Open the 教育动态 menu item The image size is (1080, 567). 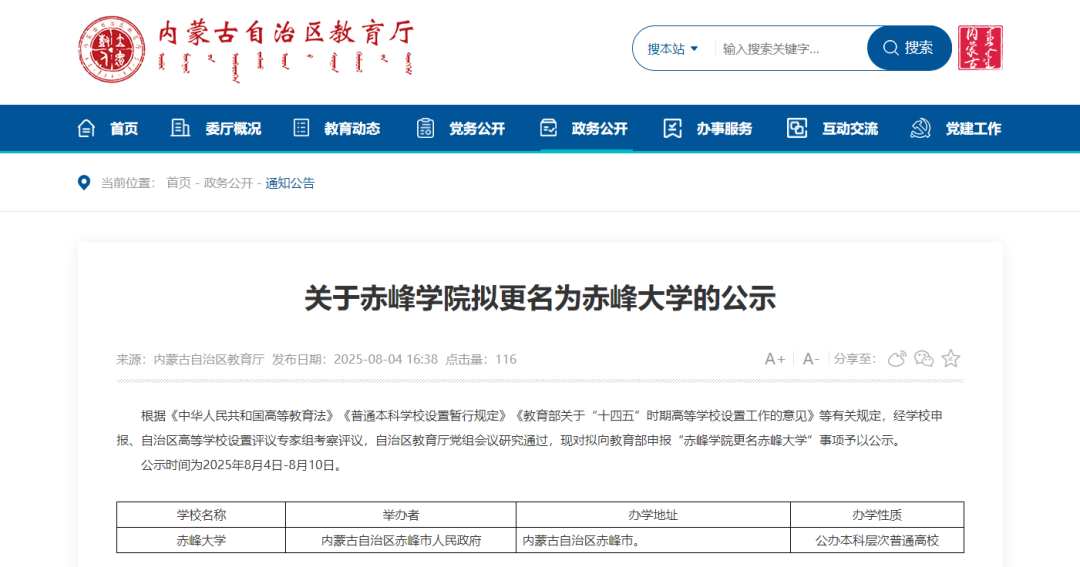pos(337,128)
